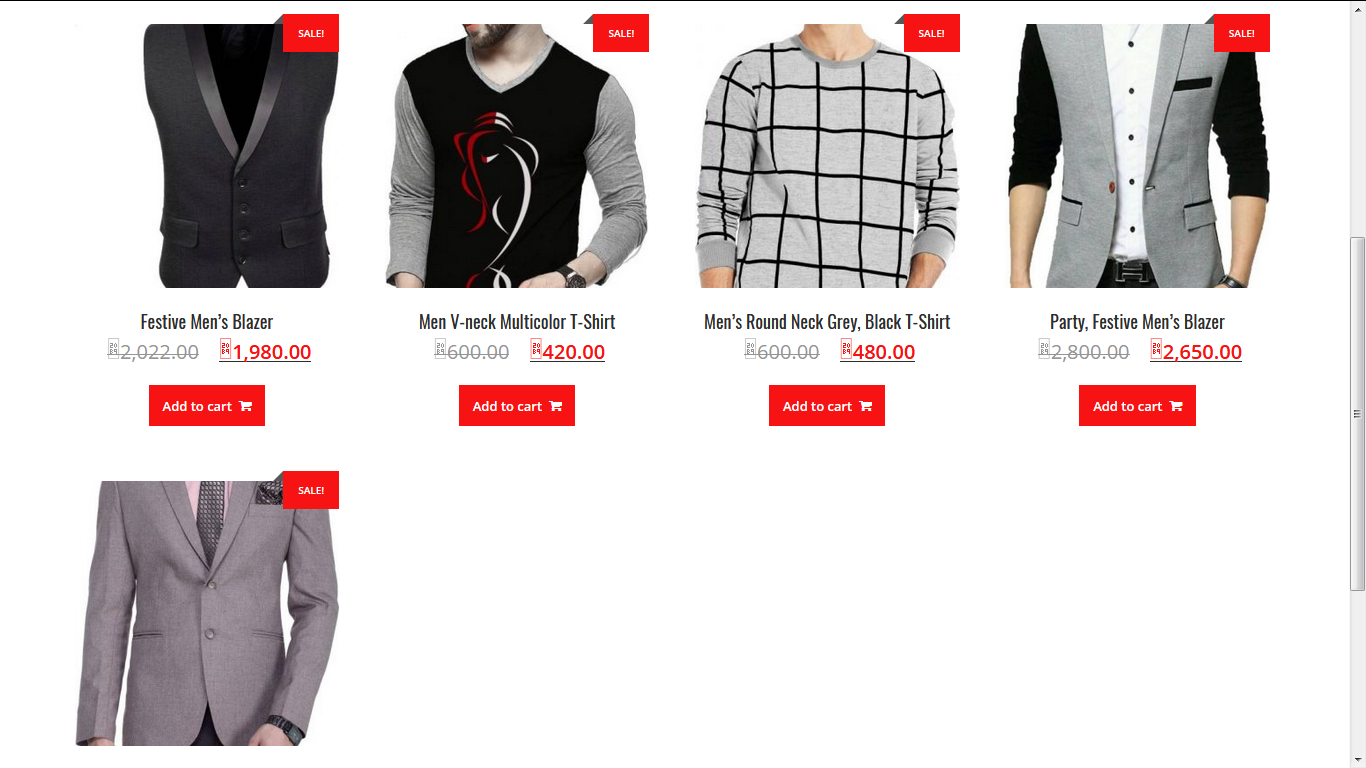
Task: Open the Party, Festive Men's Blazer title link
Action: tap(1137, 322)
